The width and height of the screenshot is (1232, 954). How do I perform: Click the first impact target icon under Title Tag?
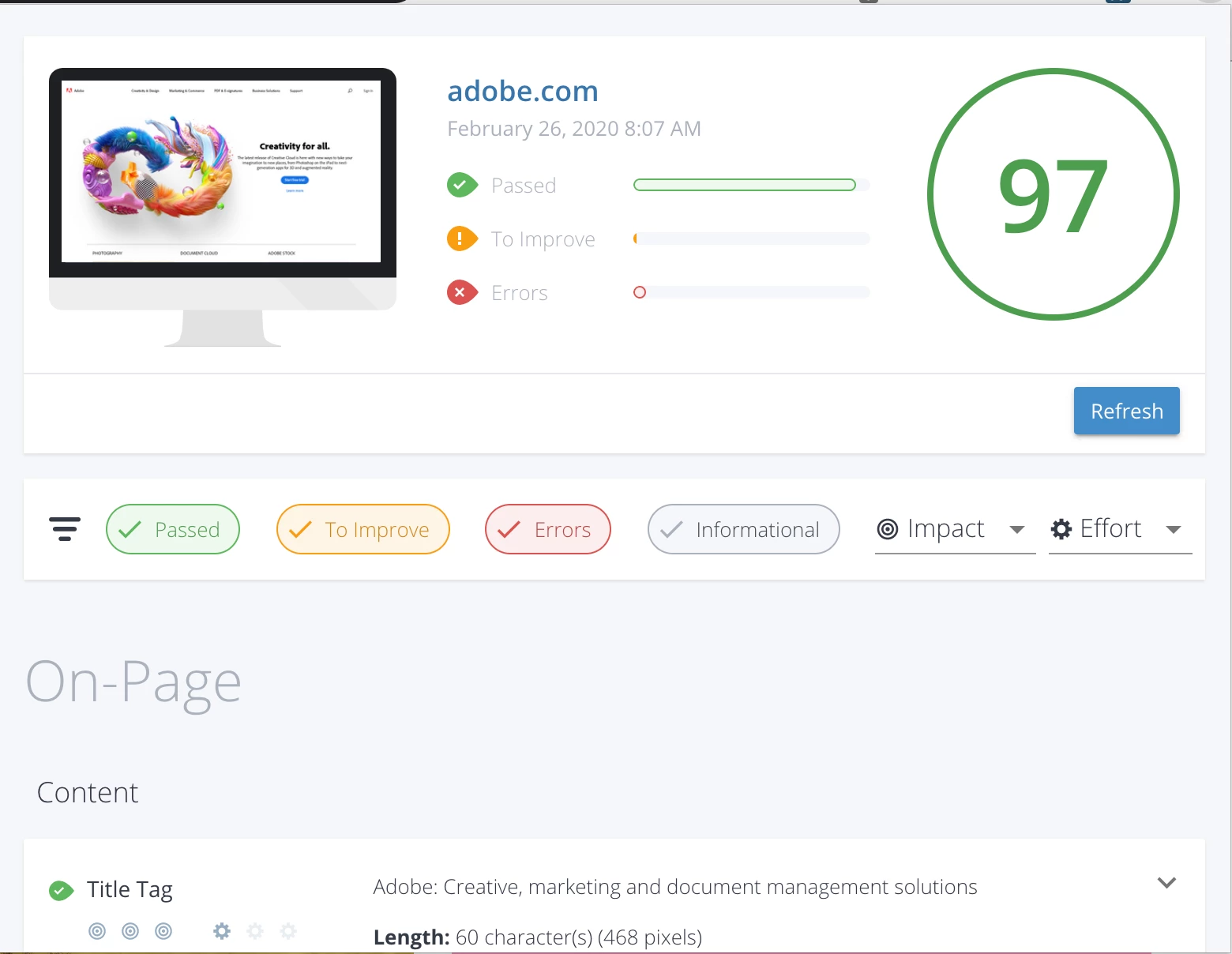[x=97, y=931]
